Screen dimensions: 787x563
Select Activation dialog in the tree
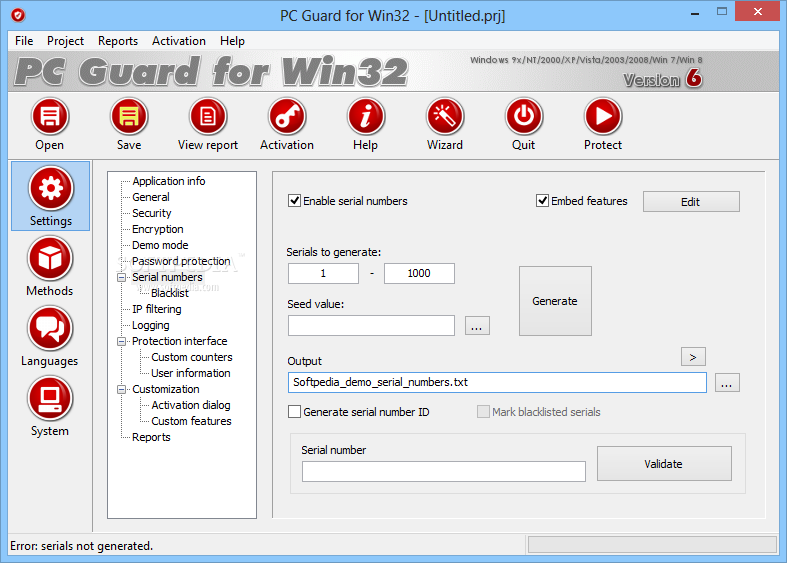click(x=191, y=405)
